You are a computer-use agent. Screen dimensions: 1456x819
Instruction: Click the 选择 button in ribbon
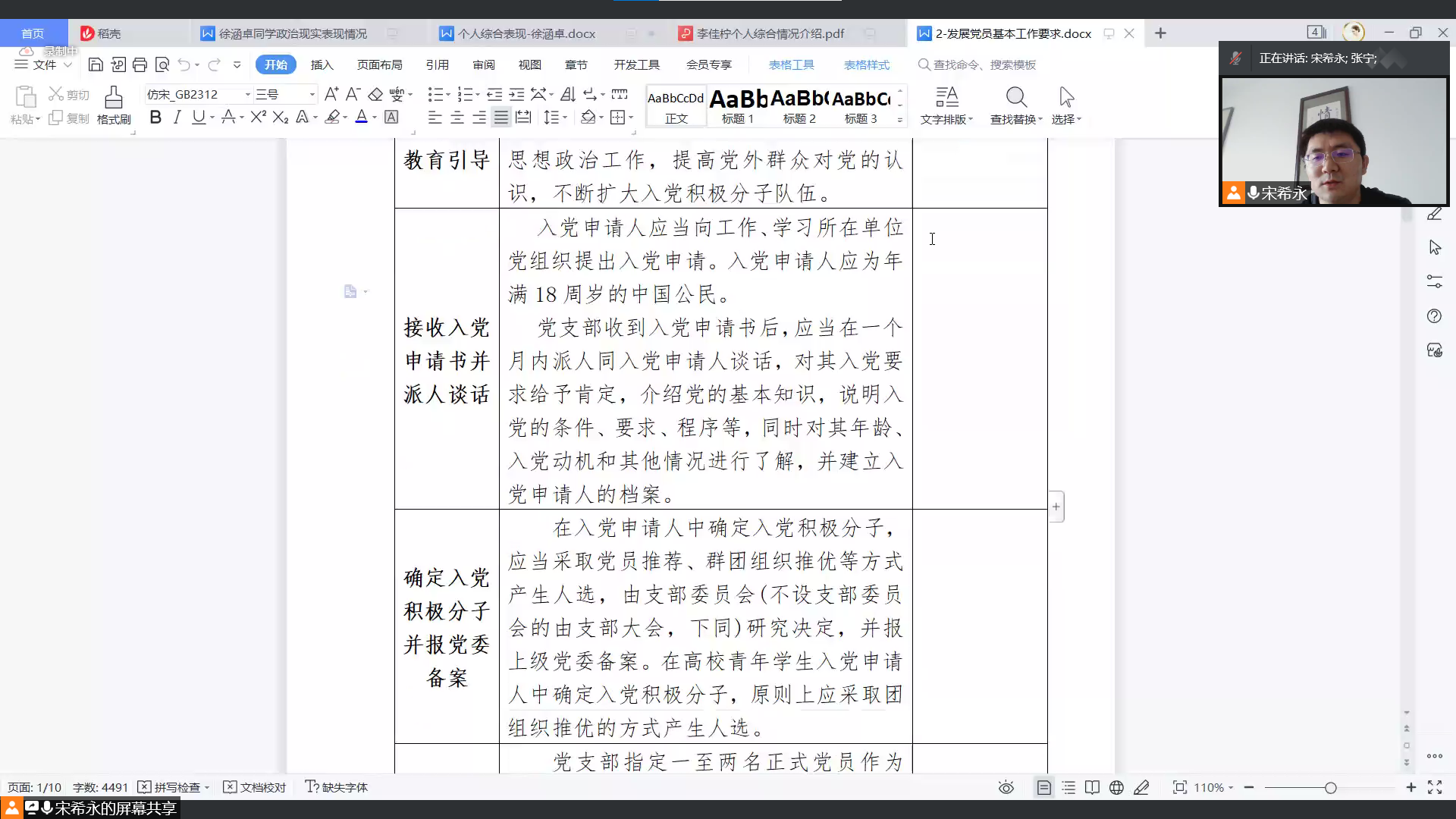point(1066,105)
